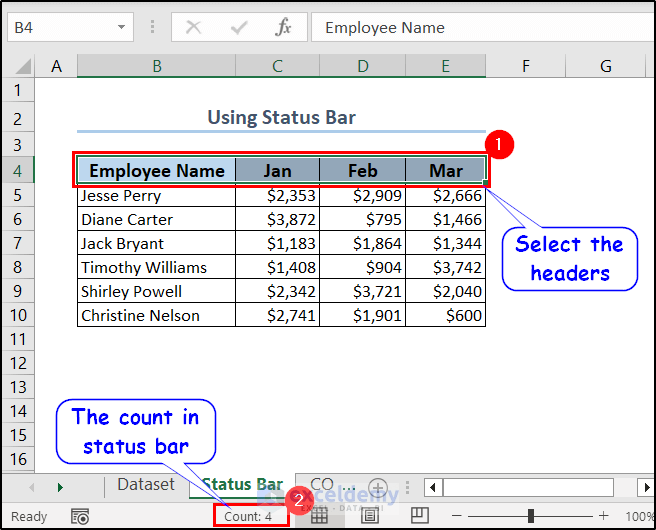Click the Jesse Perry cell
The image size is (656, 530).
coord(156,195)
